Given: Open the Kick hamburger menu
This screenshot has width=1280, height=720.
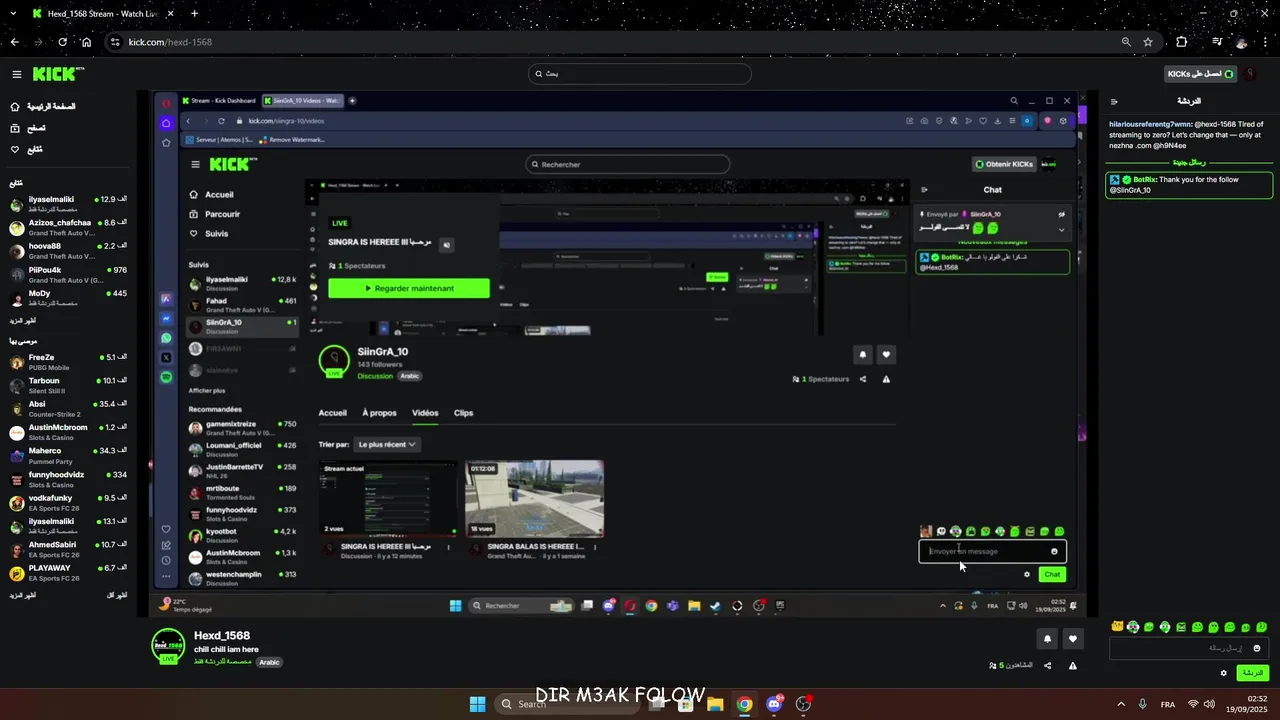Looking at the screenshot, I should [16, 74].
